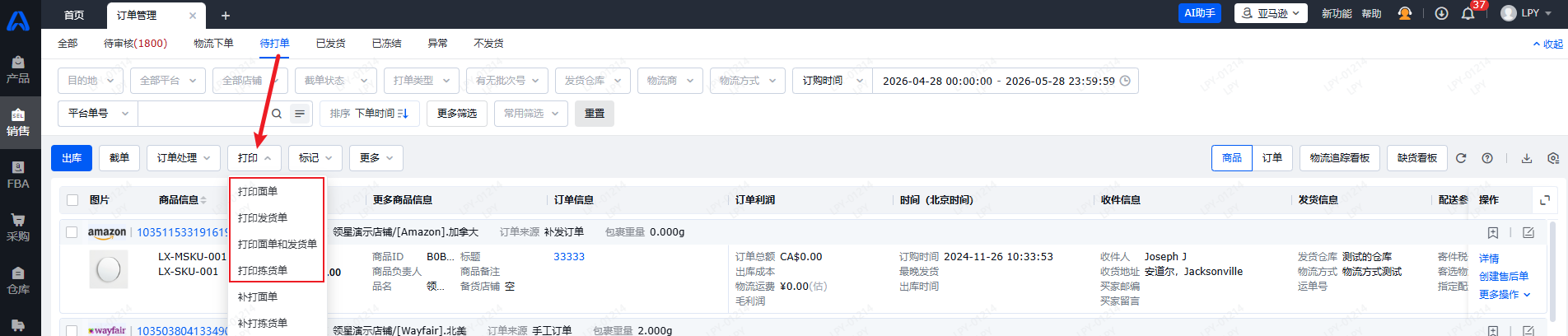Close the 订单管理 tab
The image size is (1568, 336).
pyautogui.click(x=193, y=16)
